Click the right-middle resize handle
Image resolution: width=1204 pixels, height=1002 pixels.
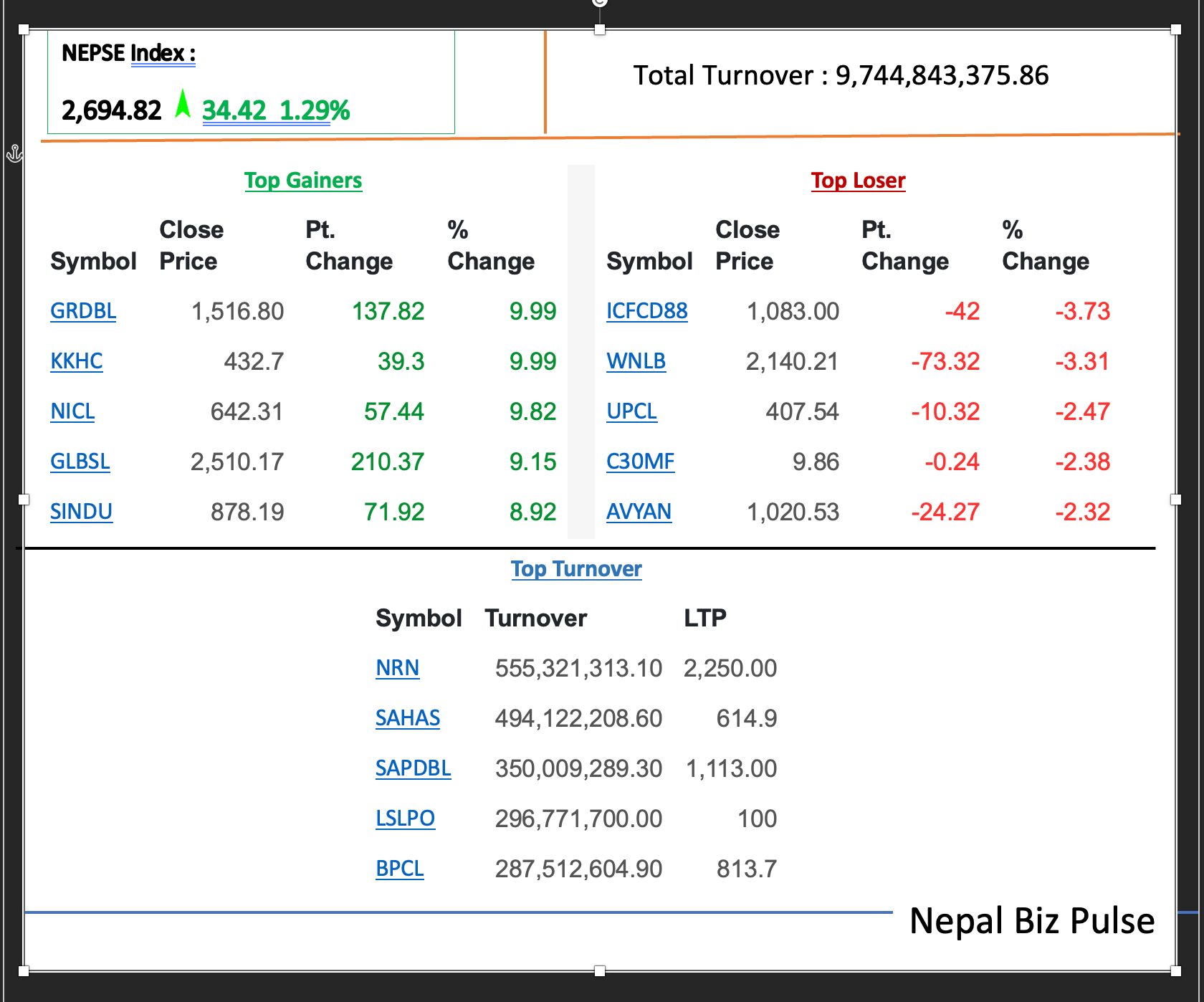click(x=1176, y=500)
